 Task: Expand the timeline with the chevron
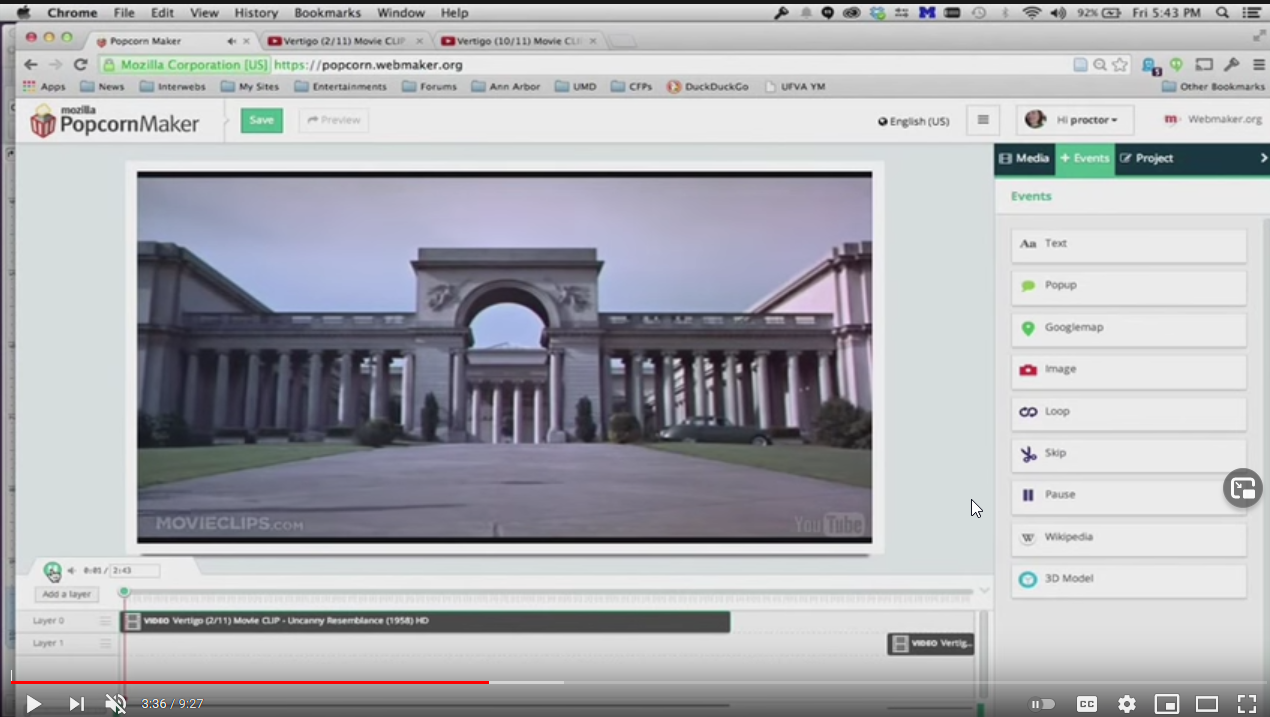pos(984,590)
